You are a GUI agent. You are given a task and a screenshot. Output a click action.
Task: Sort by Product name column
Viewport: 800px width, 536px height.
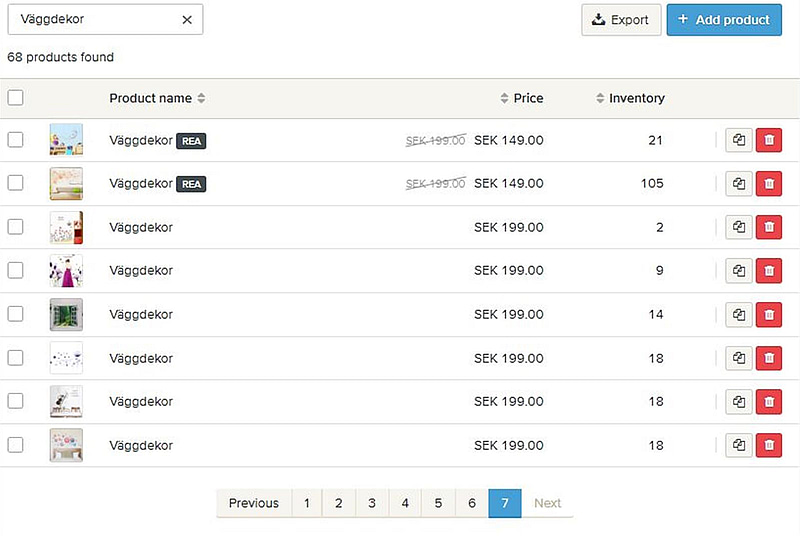click(157, 98)
